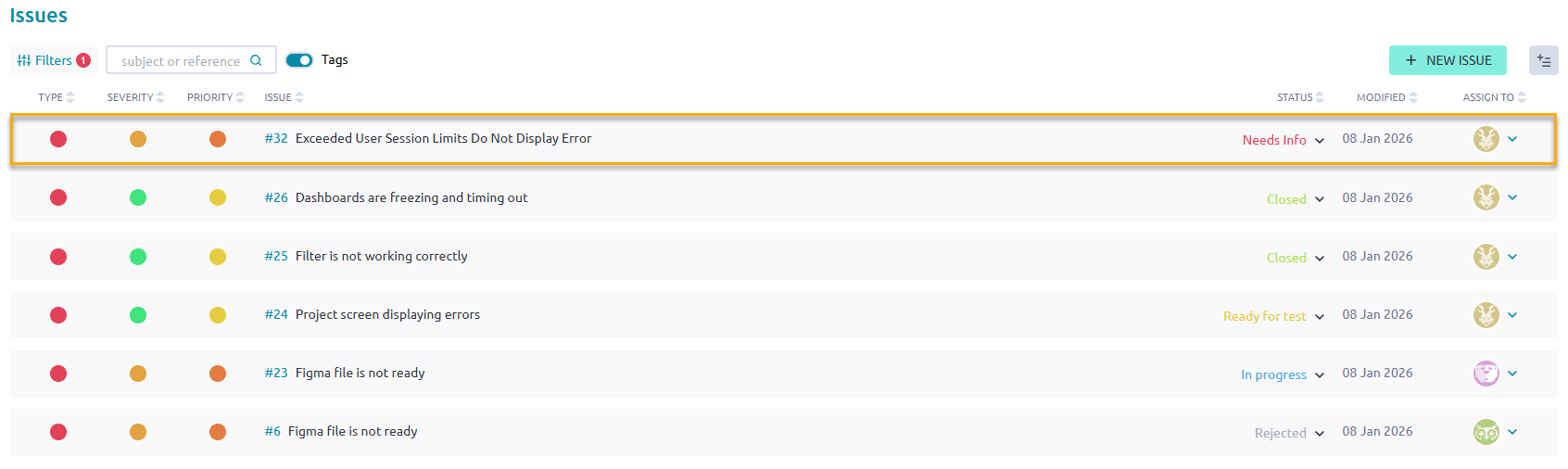This screenshot has width=1568, height=469.
Task: Open assignee dropdown arrow for issue #26
Action: (x=1512, y=197)
